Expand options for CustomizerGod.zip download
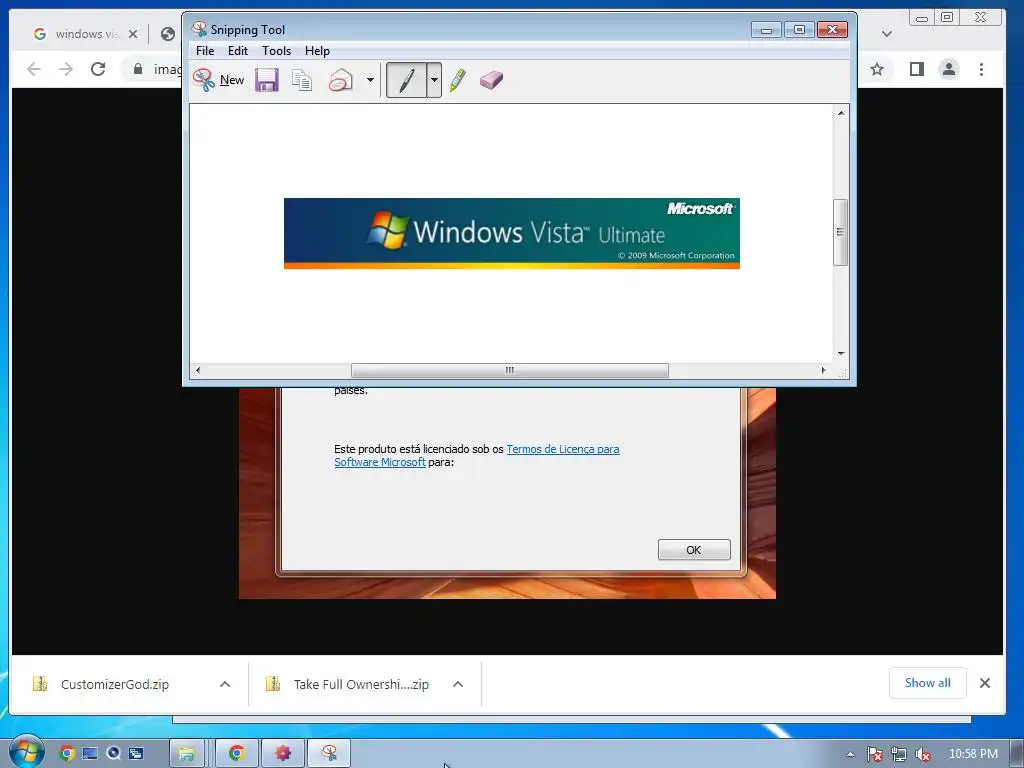This screenshot has height=768, width=1024. tap(225, 684)
